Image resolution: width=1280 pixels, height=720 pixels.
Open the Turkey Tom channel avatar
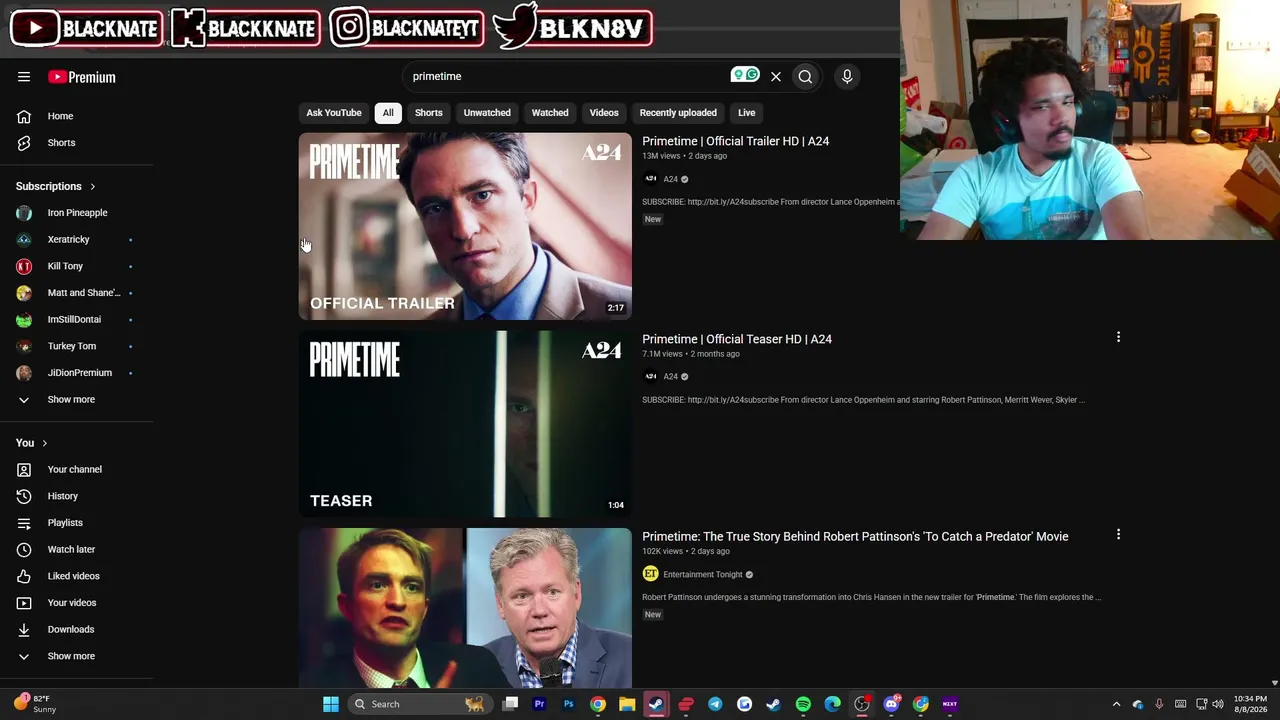coord(24,346)
